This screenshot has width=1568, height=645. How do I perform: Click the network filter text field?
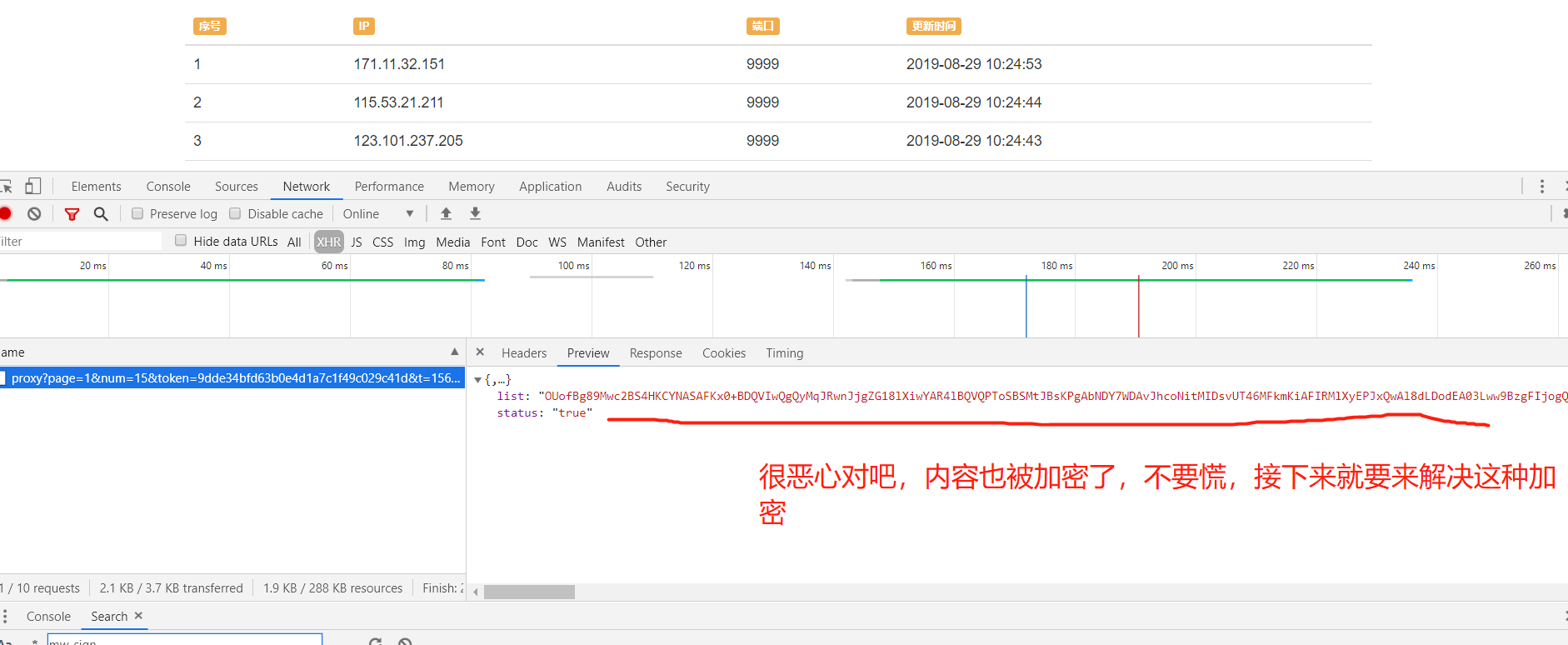point(81,242)
